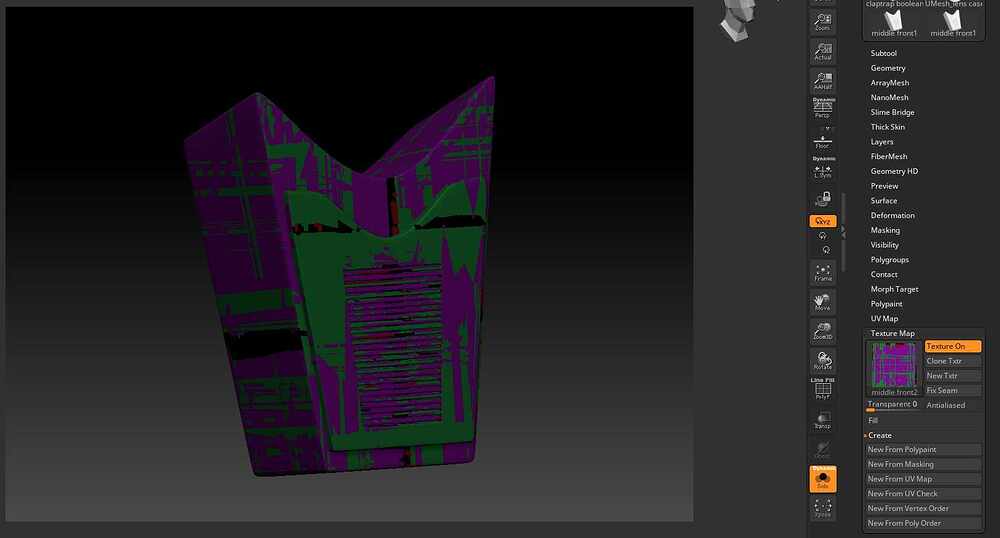Adjust the Transparent 0 slider
The height and width of the screenshot is (538, 1000).
coord(893,405)
